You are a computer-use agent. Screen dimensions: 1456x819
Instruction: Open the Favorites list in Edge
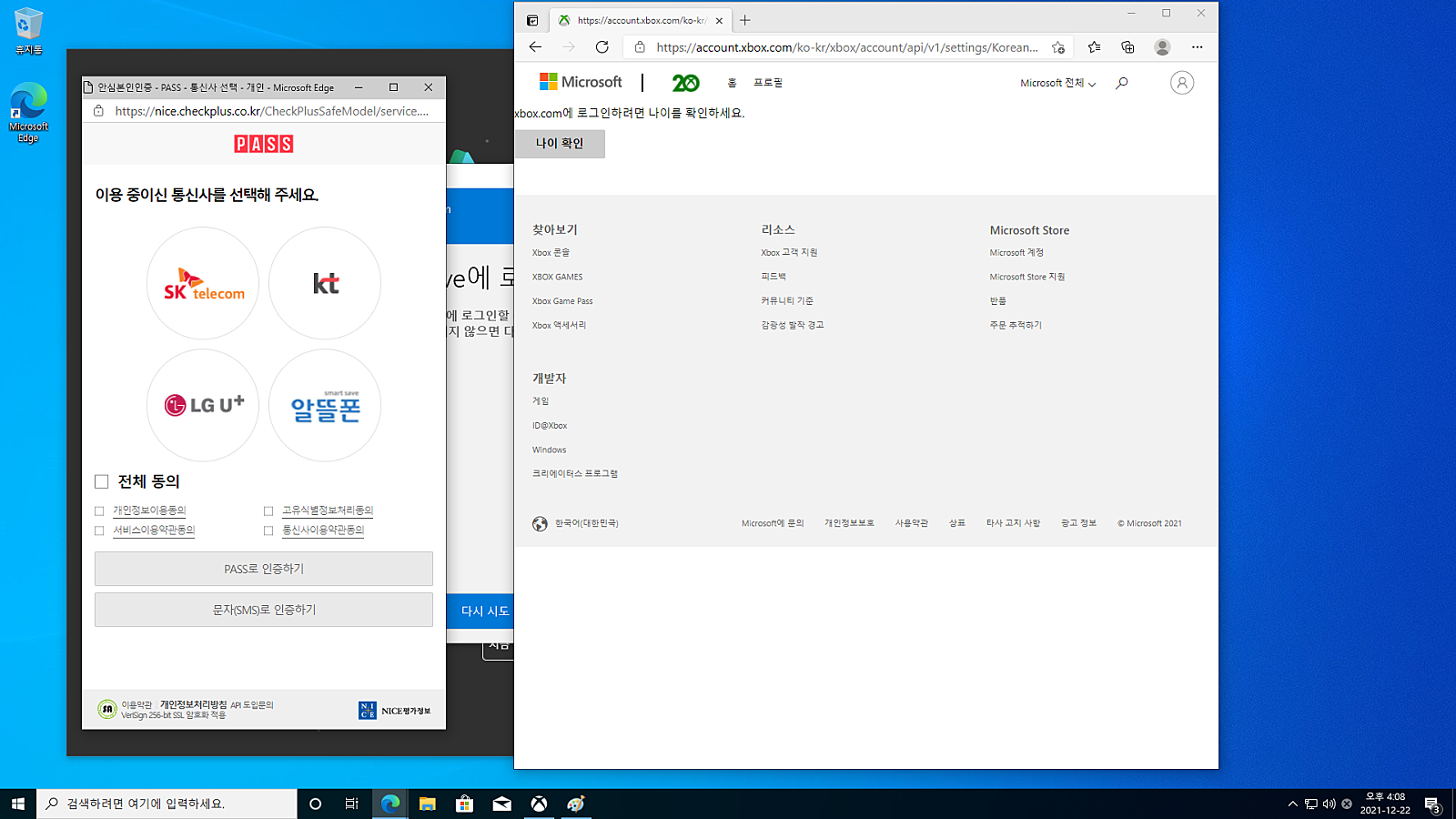click(x=1094, y=47)
